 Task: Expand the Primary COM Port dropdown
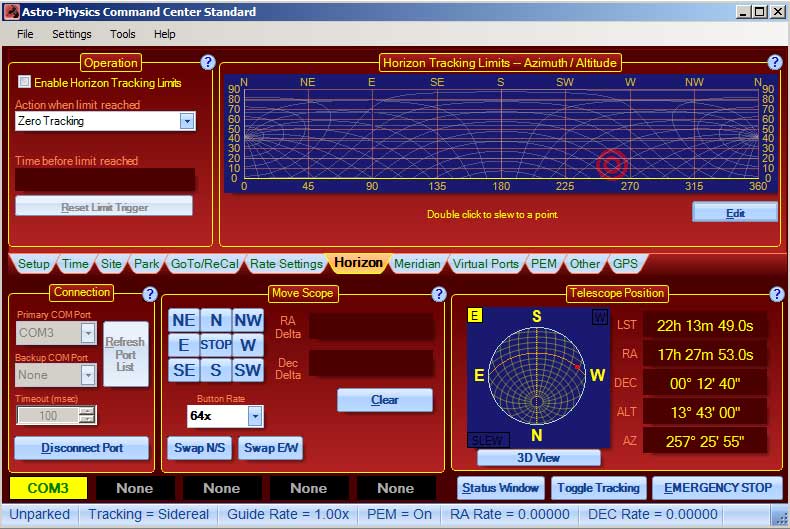click(88, 333)
